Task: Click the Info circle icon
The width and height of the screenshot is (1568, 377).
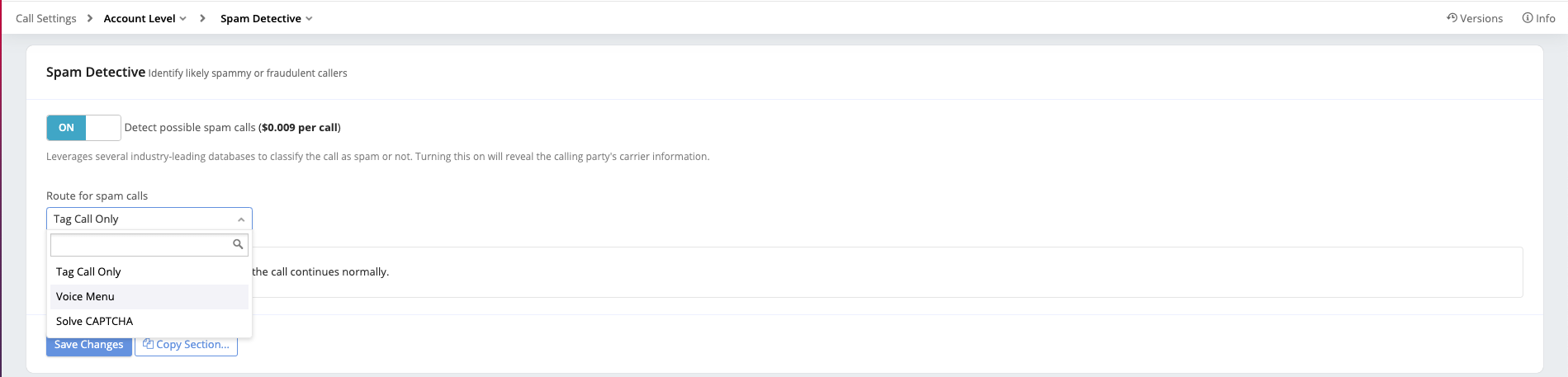Action: click(x=1527, y=18)
